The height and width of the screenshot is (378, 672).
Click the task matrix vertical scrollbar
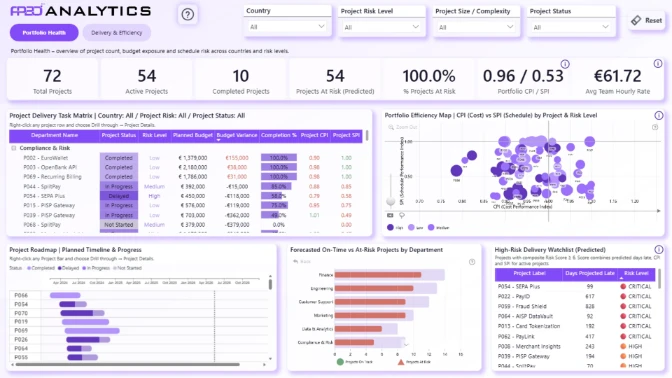pos(367,136)
